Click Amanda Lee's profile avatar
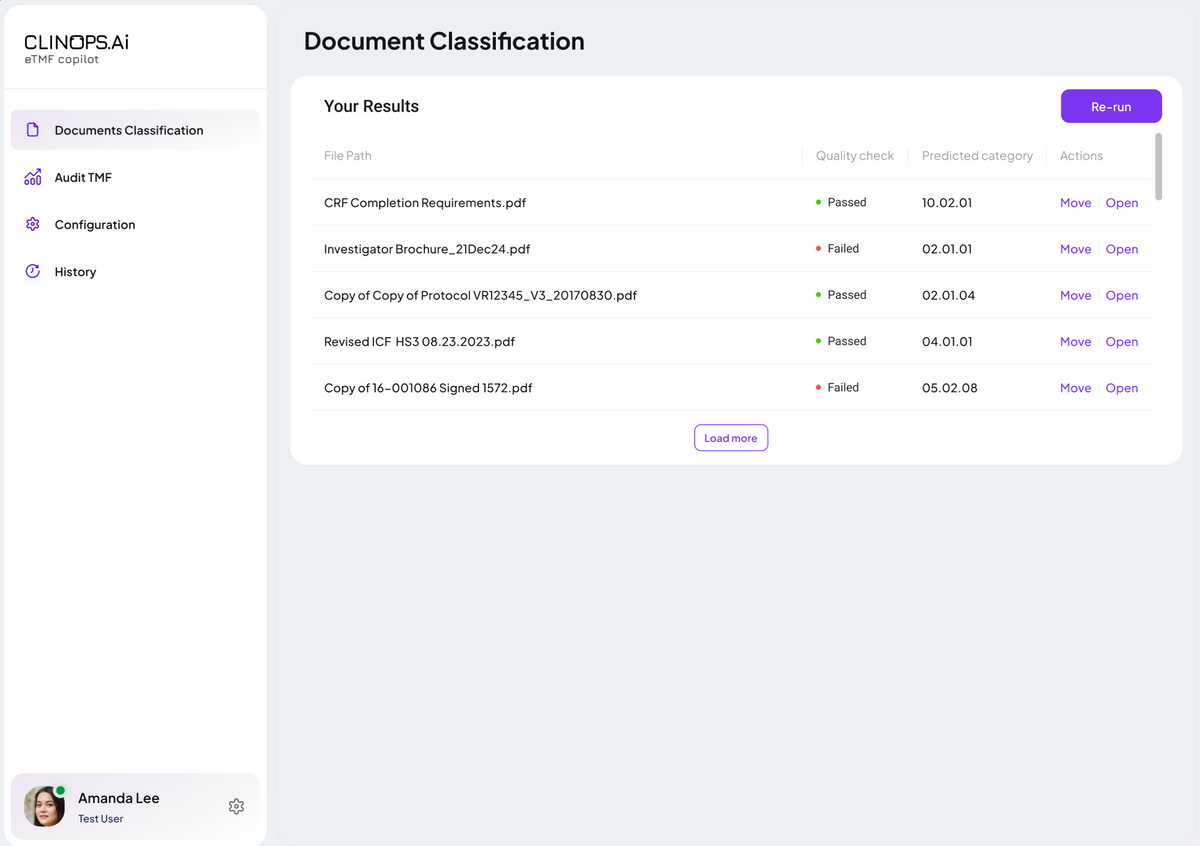Viewport: 1200px width, 846px height. coord(44,806)
